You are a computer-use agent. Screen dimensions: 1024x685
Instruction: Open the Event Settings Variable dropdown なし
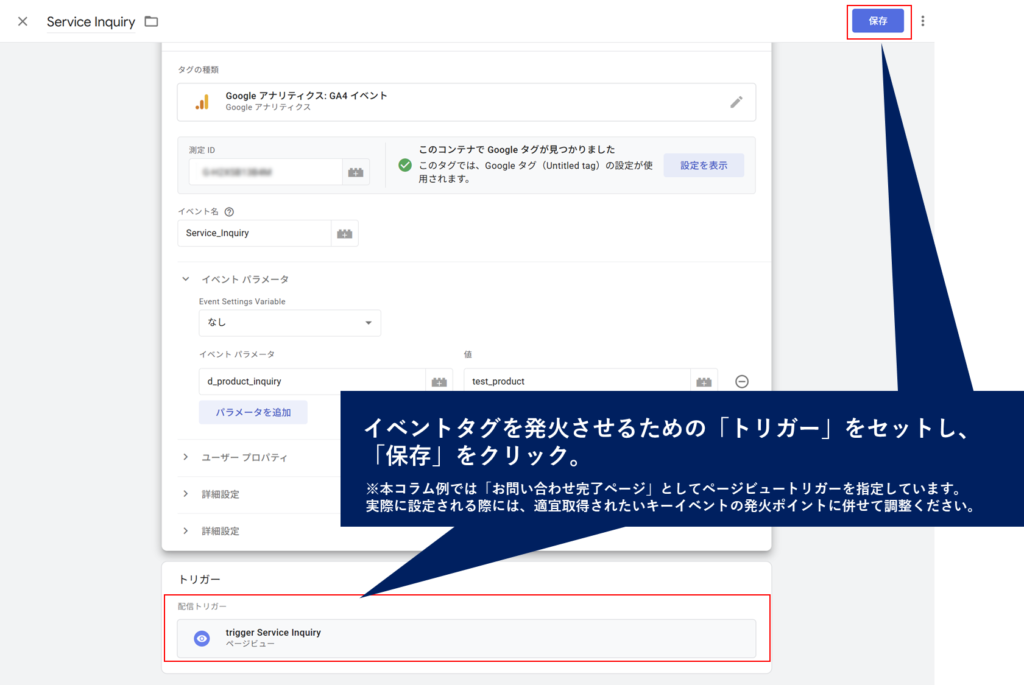[289, 323]
